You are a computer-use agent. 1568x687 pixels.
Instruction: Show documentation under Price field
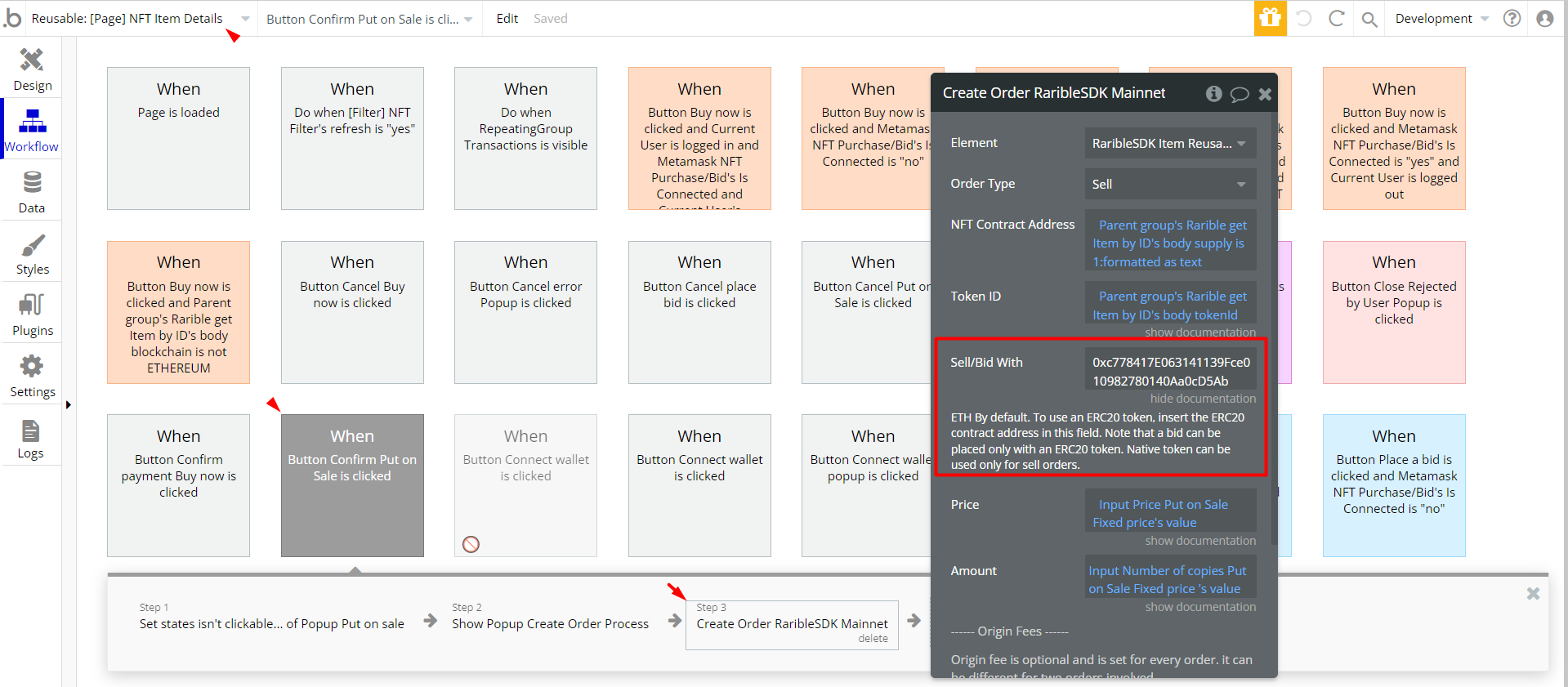1199,541
